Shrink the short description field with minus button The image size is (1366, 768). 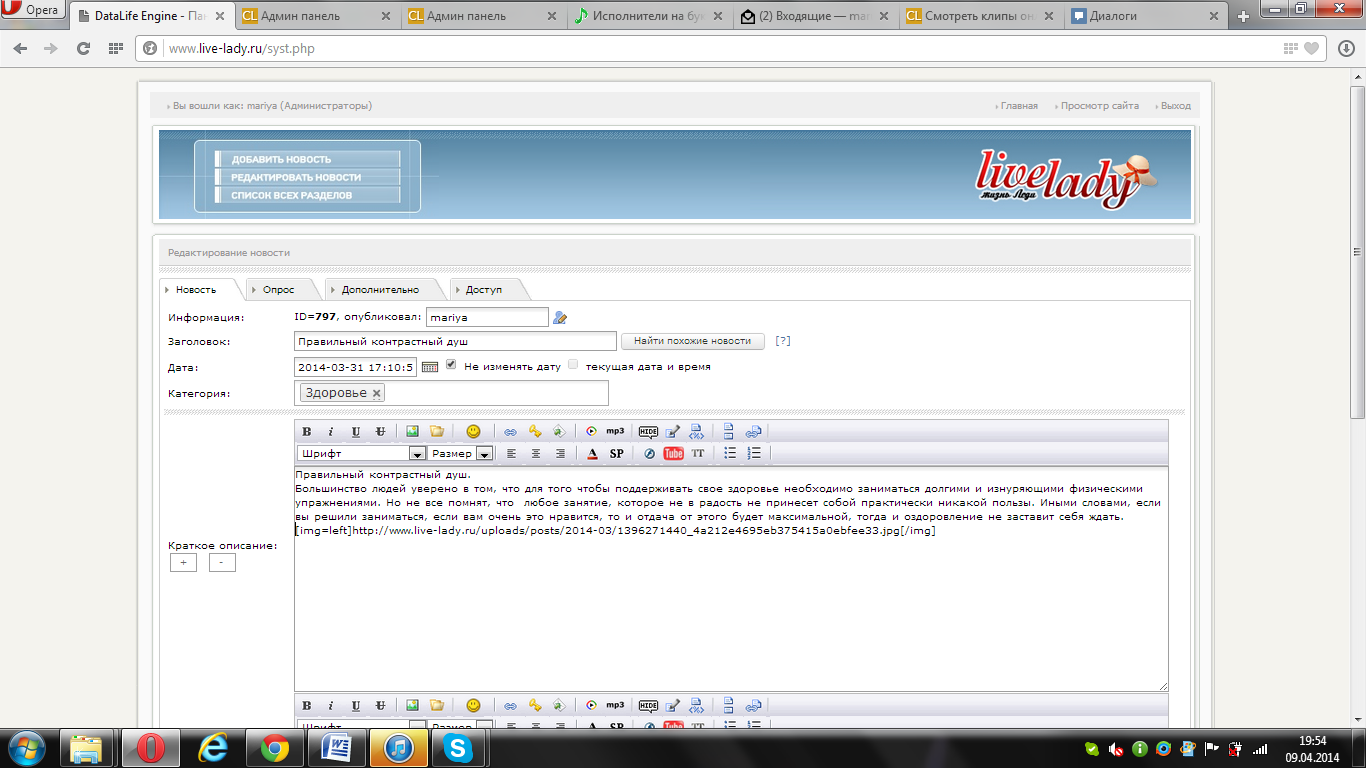(222, 563)
